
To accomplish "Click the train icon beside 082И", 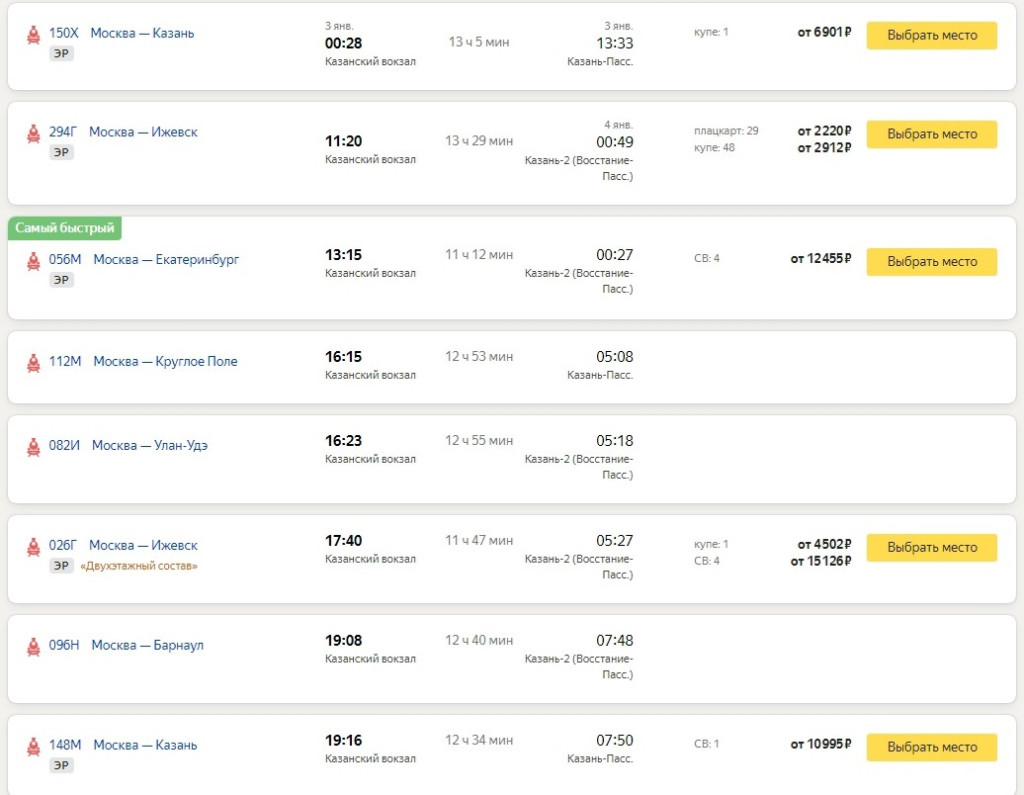I will [34, 446].
